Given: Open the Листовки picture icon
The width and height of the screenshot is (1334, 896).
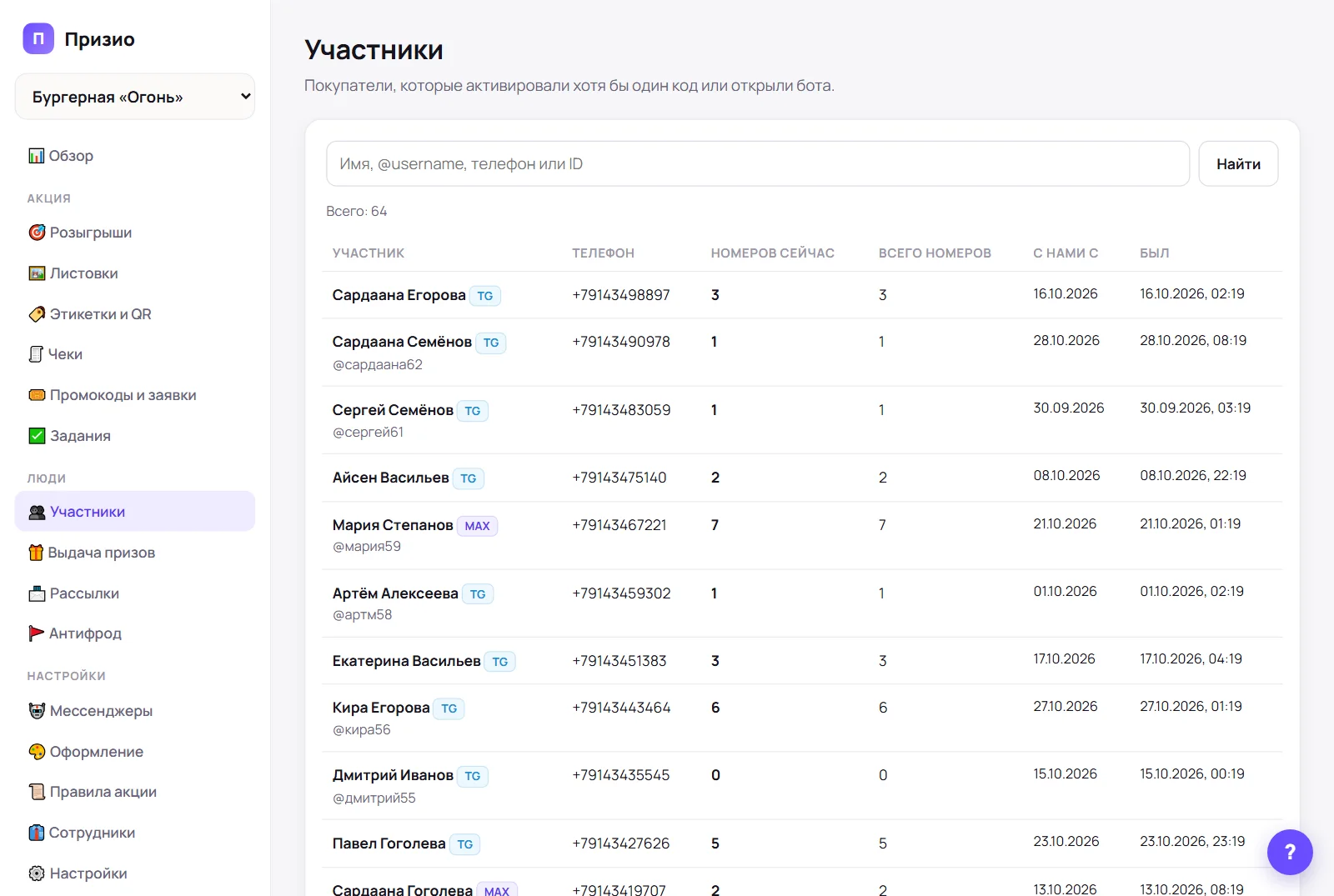Looking at the screenshot, I should [x=38, y=273].
